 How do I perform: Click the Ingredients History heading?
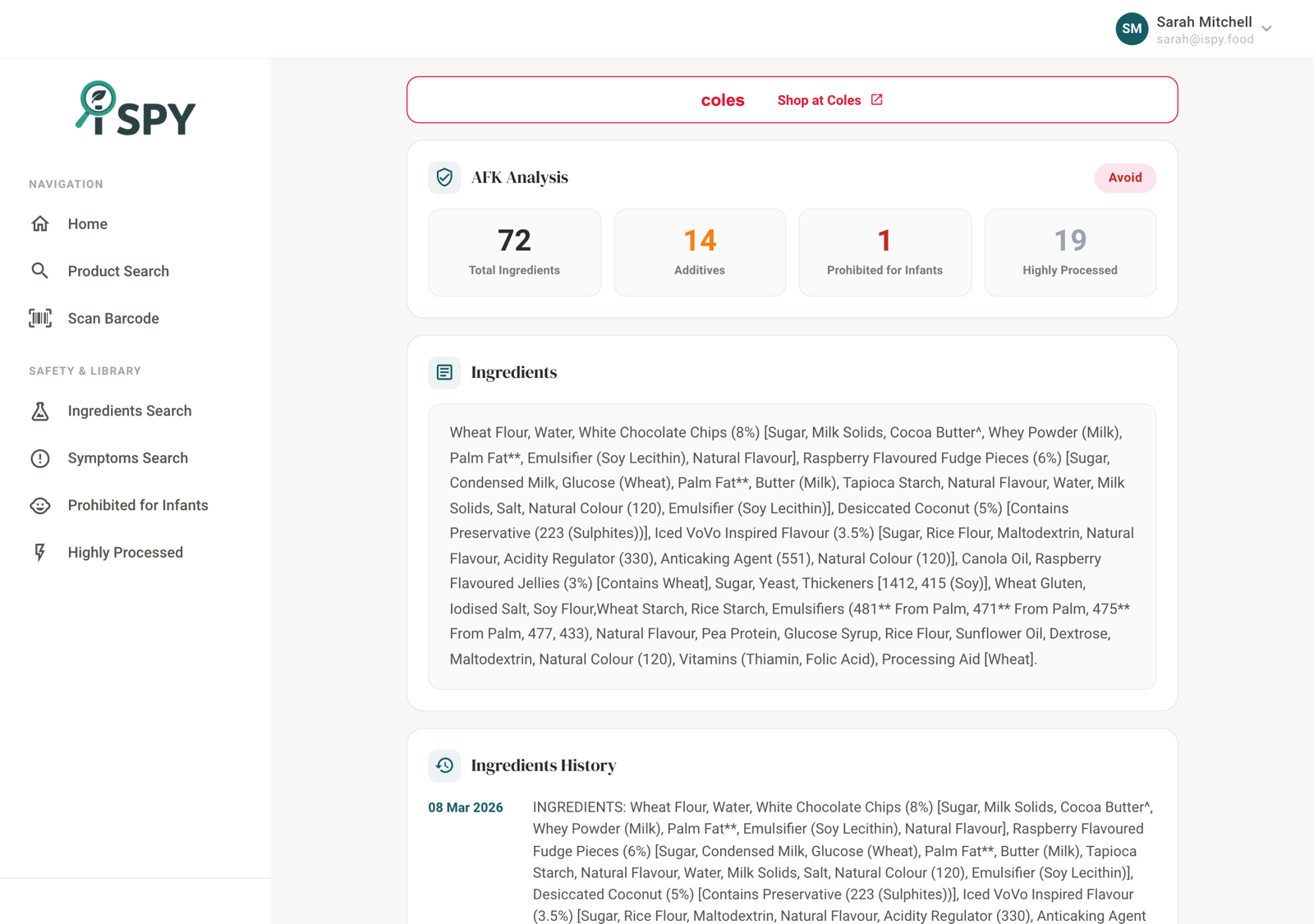pyautogui.click(x=544, y=765)
